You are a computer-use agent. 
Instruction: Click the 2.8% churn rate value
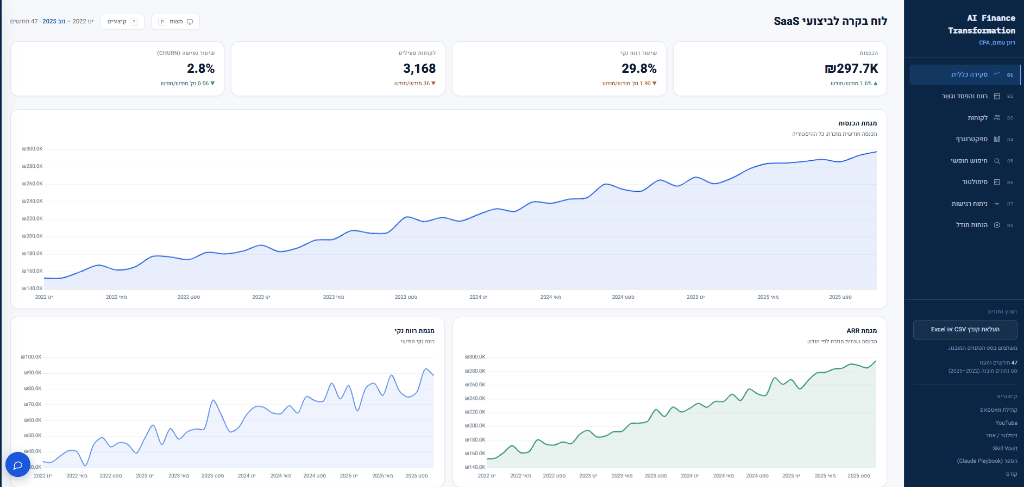(200, 69)
